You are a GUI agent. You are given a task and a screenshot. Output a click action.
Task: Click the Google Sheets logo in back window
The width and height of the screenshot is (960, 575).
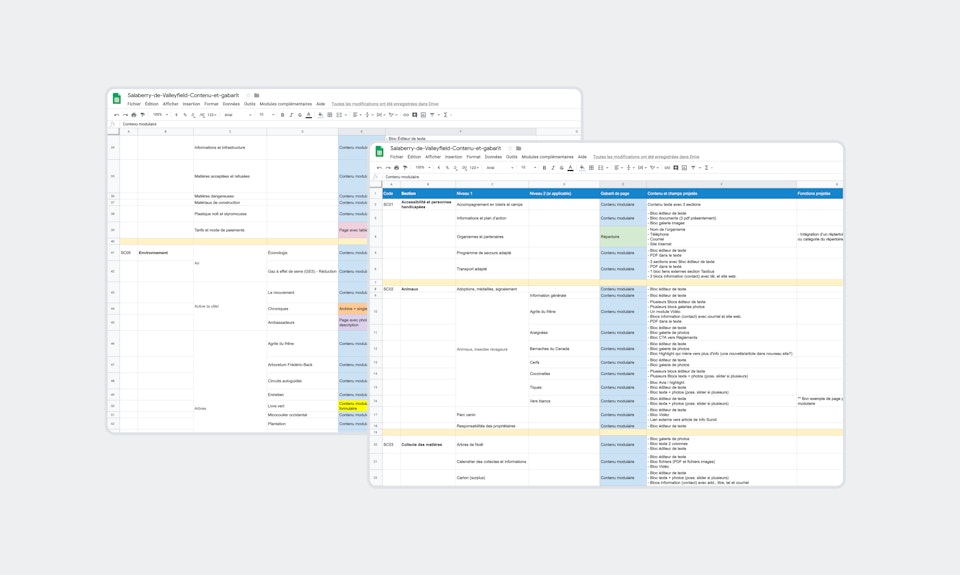click(117, 98)
